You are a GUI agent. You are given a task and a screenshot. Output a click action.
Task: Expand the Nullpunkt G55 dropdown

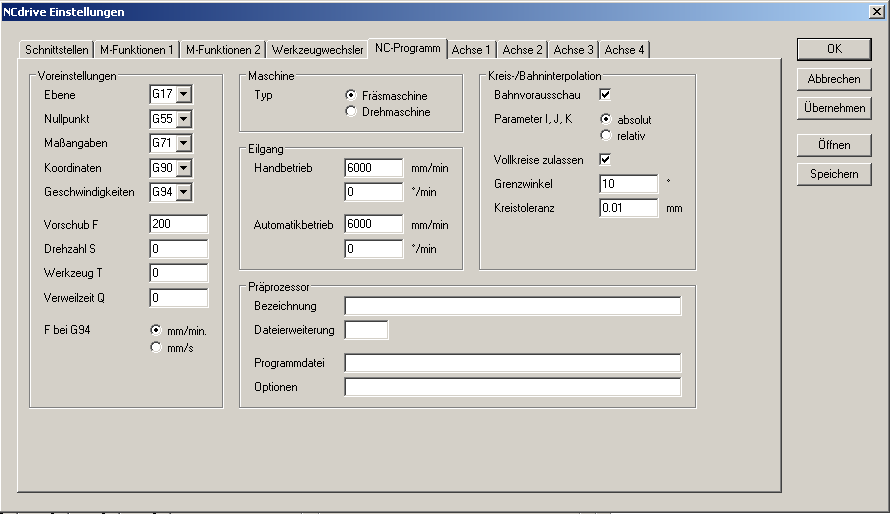click(184, 119)
